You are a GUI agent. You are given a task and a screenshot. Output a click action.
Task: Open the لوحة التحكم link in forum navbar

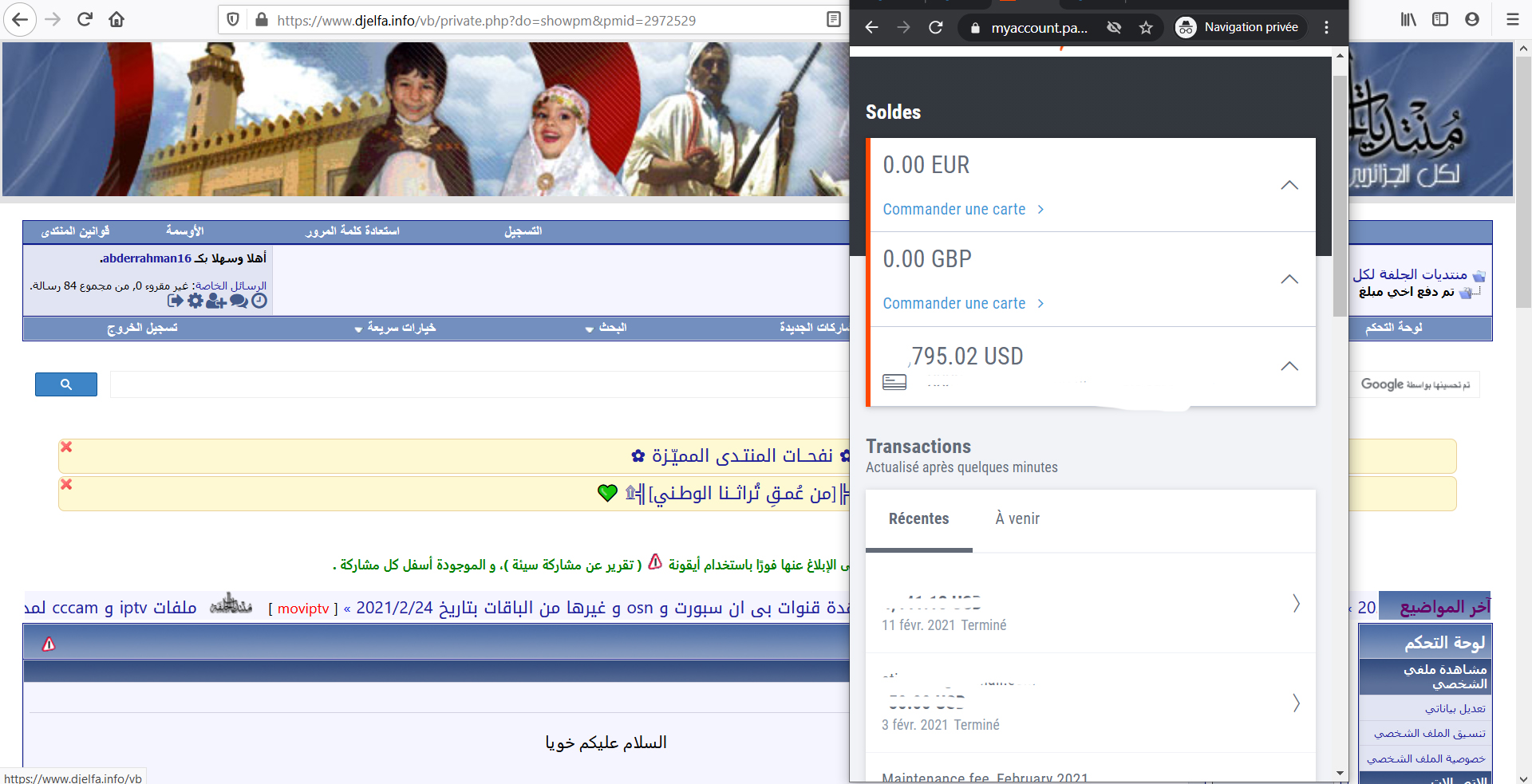1393,328
